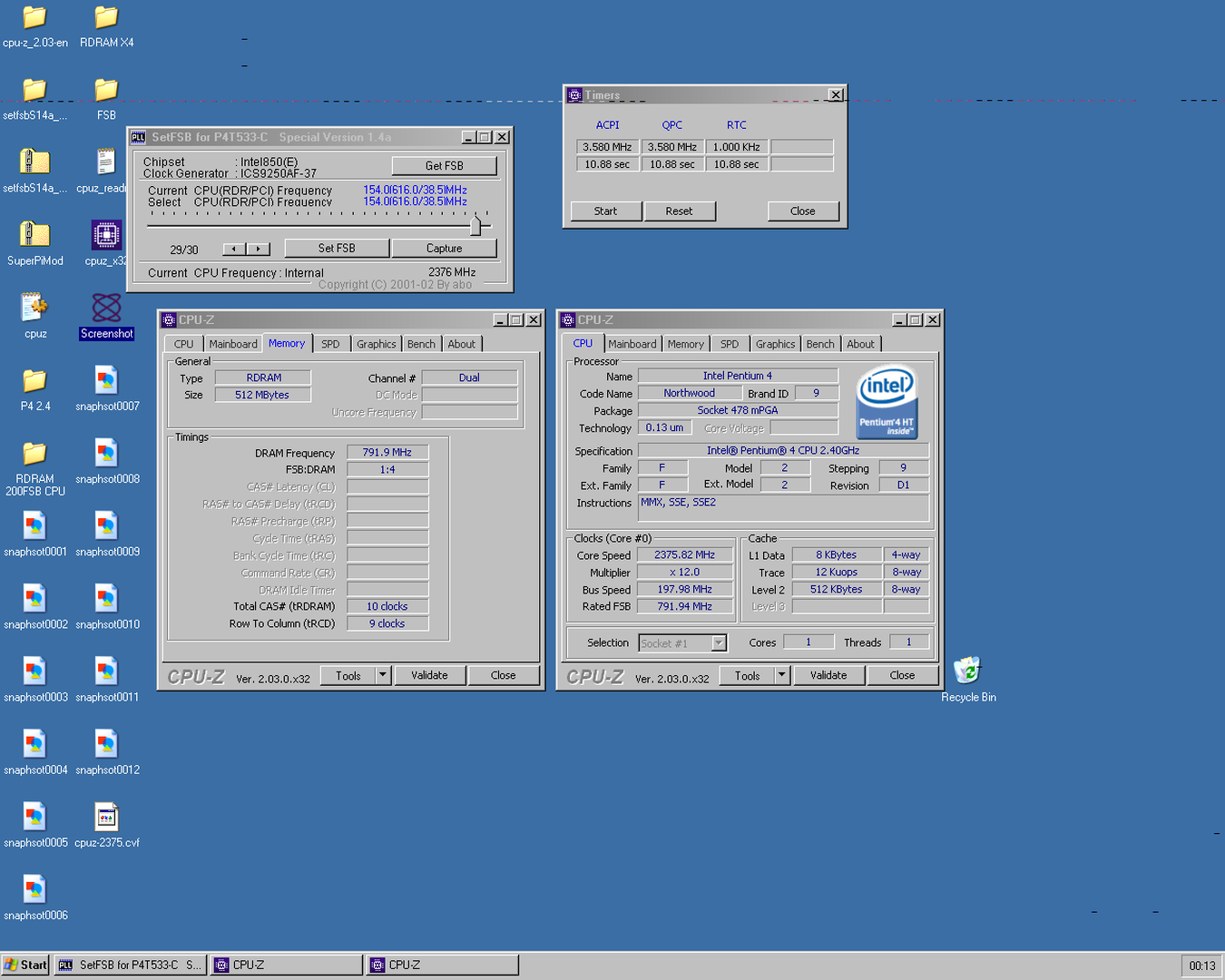Click Validate in right CPU-Z window
1225x980 pixels.
pos(828,675)
